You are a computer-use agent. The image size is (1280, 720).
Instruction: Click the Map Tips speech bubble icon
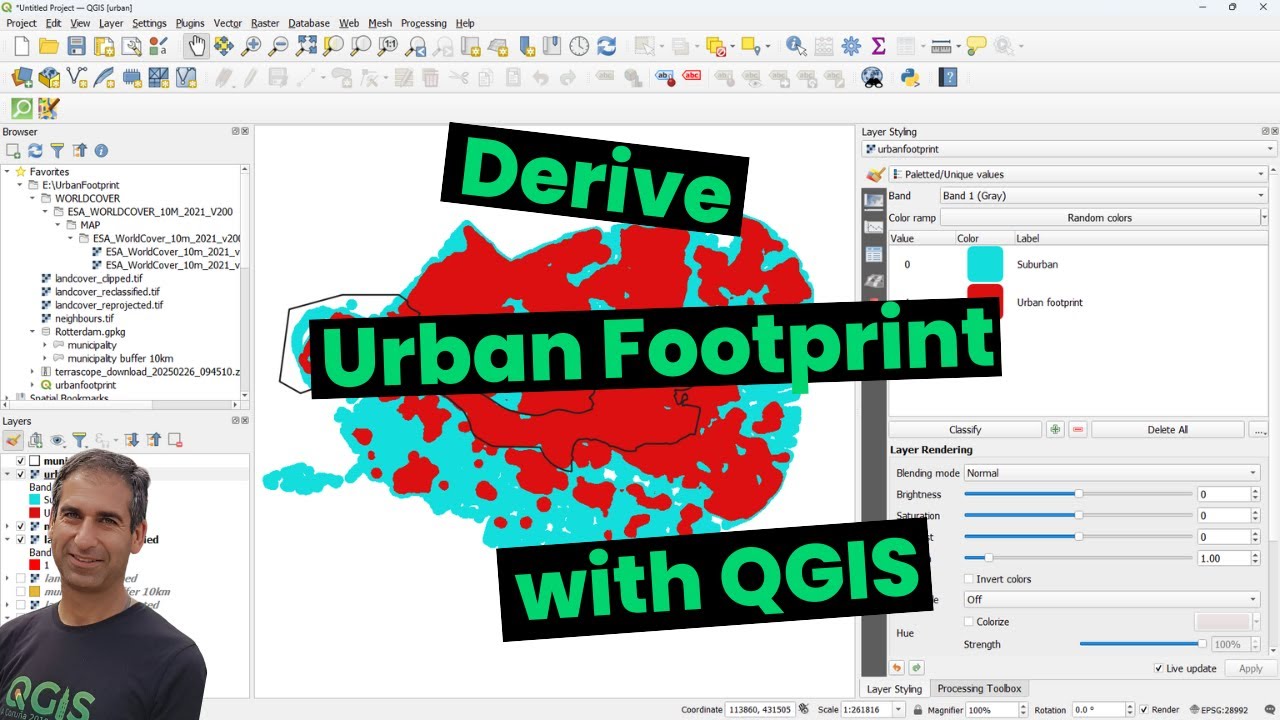point(976,46)
